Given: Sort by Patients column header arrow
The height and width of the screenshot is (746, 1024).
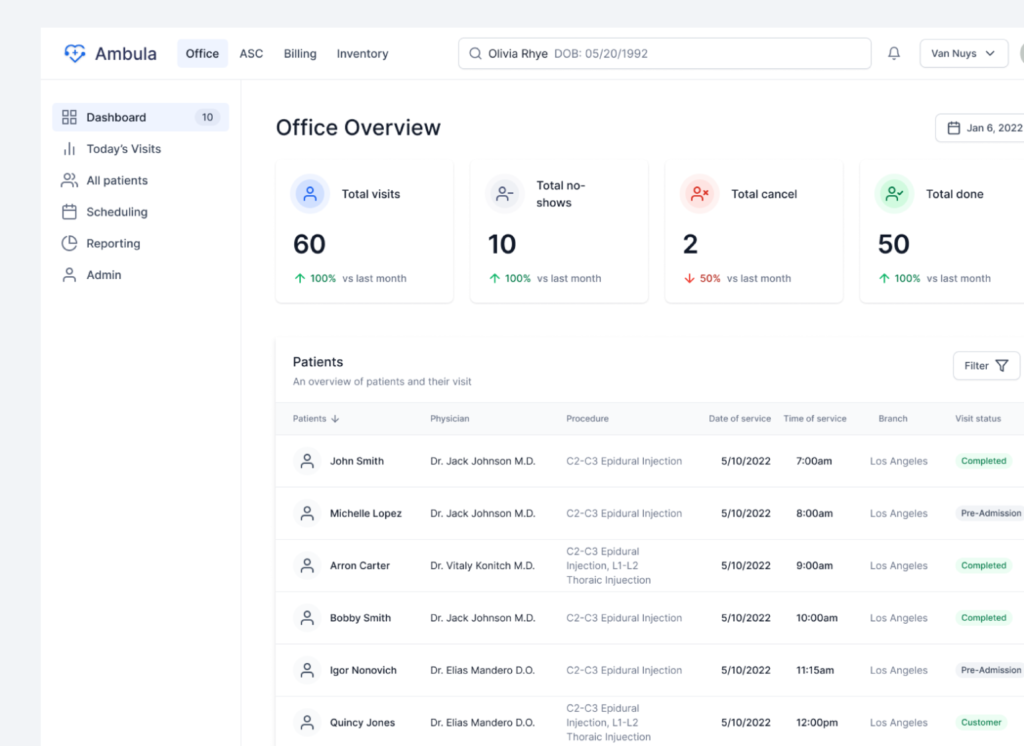Looking at the screenshot, I should [335, 419].
